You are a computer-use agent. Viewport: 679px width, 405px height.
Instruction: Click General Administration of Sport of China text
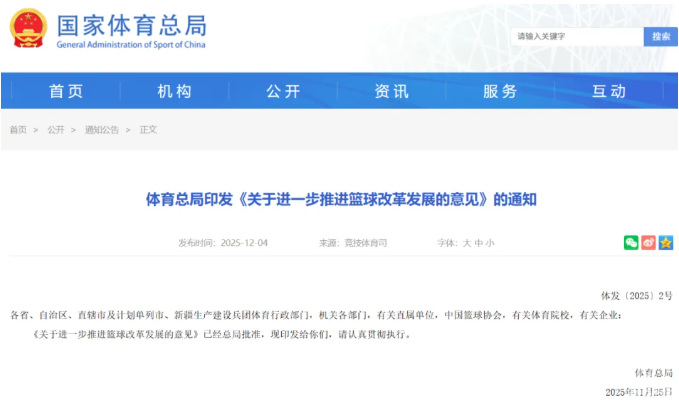131,45
